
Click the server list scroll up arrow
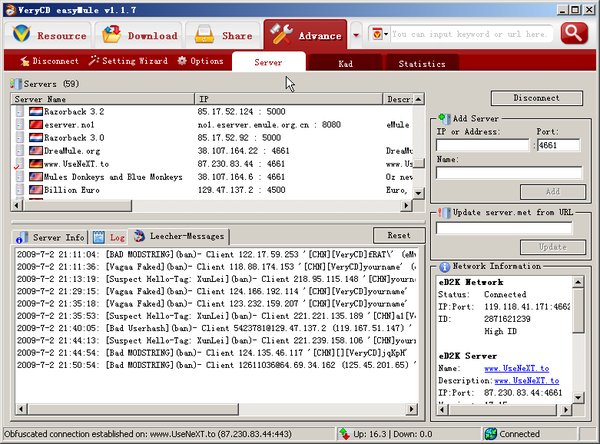click(419, 100)
